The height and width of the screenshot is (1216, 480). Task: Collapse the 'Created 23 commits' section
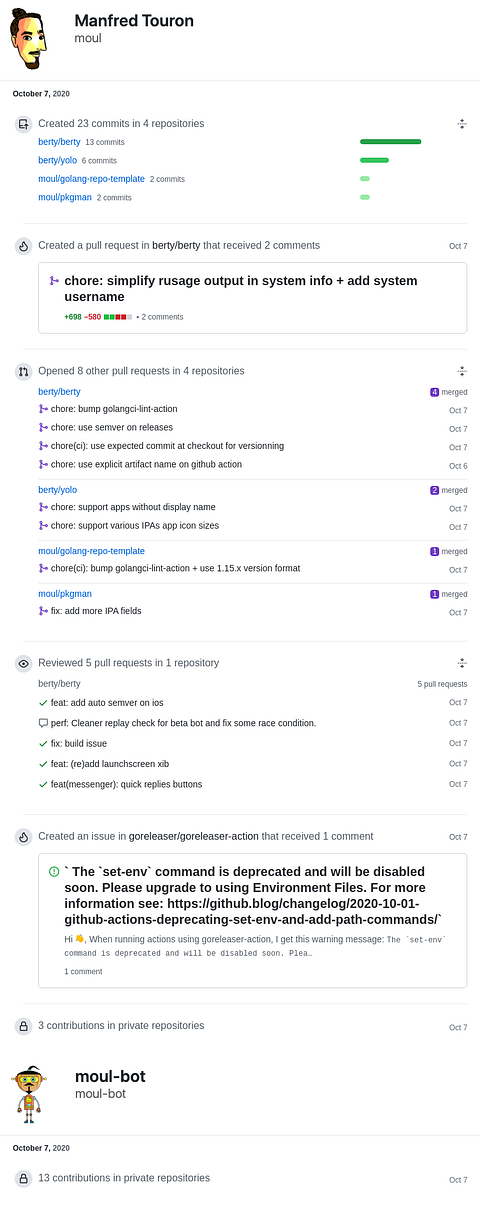[462, 124]
